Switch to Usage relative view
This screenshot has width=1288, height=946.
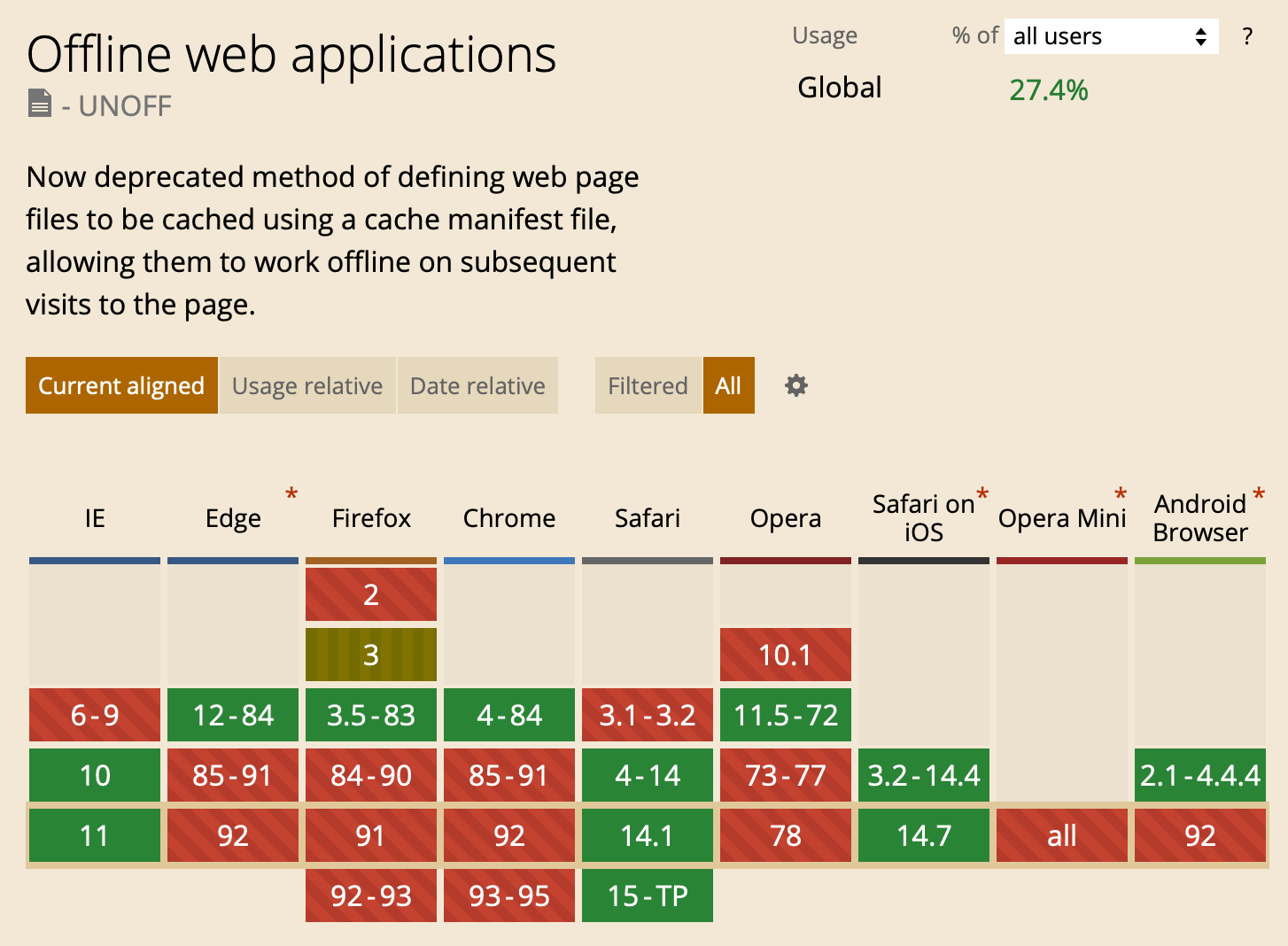tap(307, 385)
